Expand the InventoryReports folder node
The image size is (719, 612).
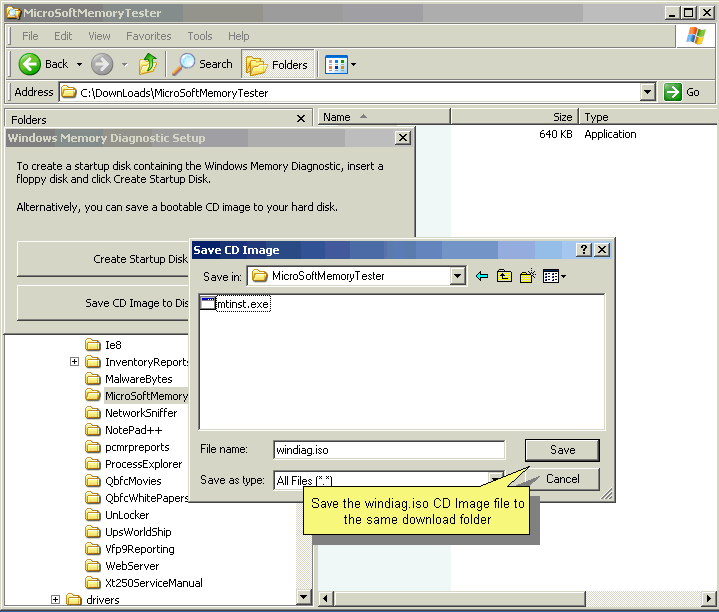click(x=74, y=362)
